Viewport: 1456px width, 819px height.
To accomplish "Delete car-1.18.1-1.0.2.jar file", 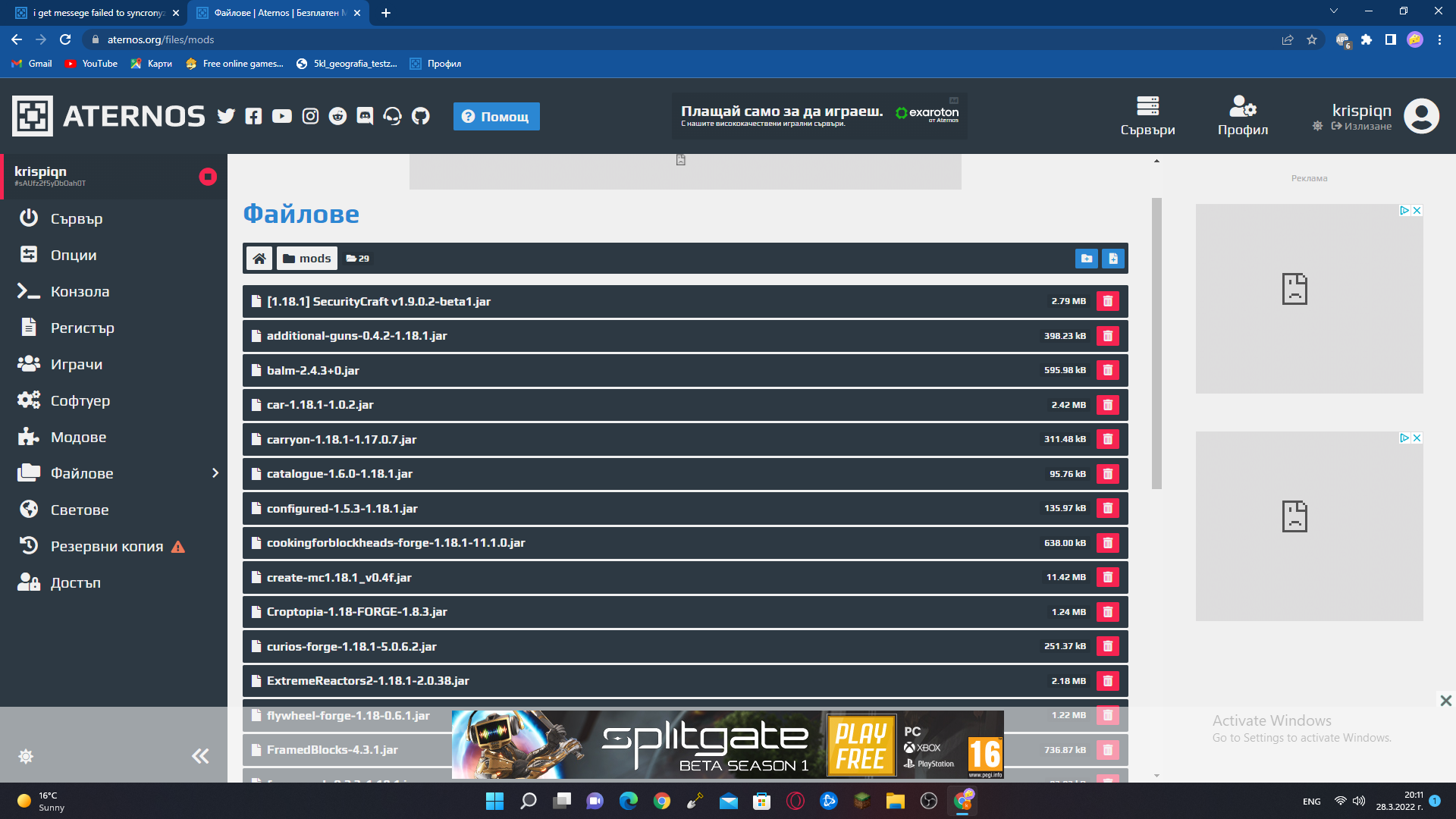I will pos(1108,405).
